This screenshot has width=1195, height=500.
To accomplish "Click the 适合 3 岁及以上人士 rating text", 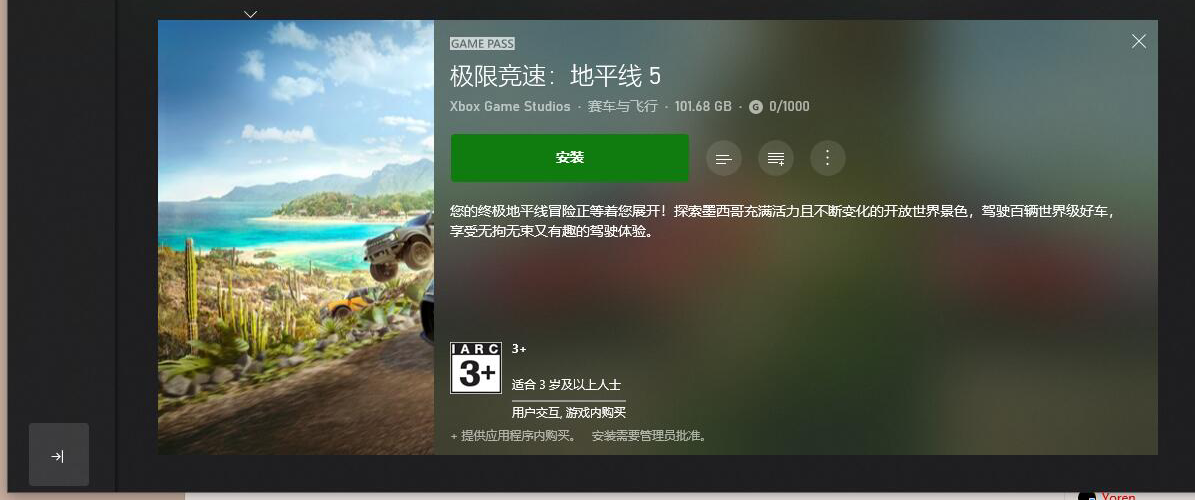I will click(566, 385).
